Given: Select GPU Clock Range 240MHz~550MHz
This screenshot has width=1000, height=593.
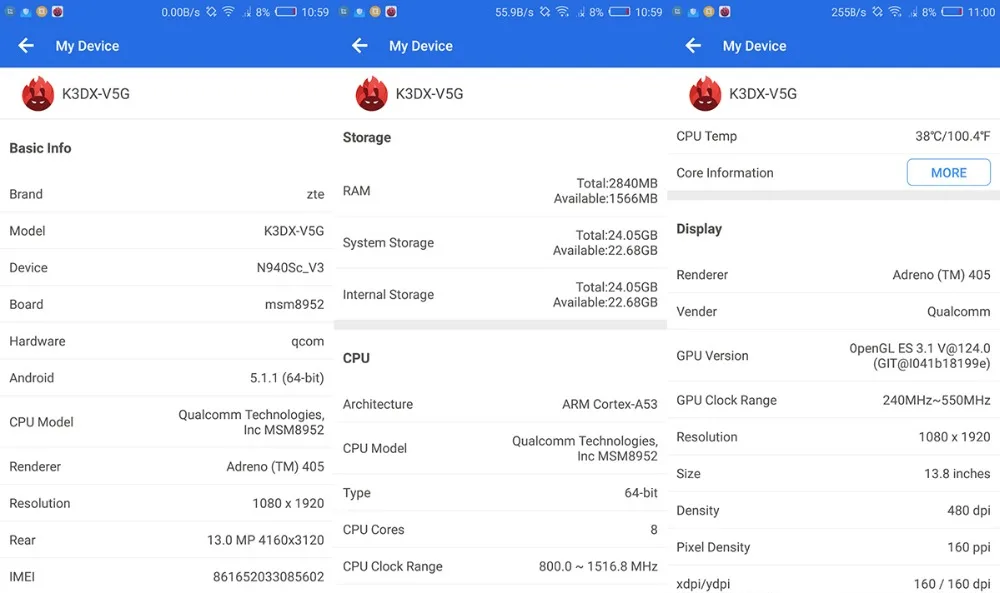Looking at the screenshot, I should 936,400.
